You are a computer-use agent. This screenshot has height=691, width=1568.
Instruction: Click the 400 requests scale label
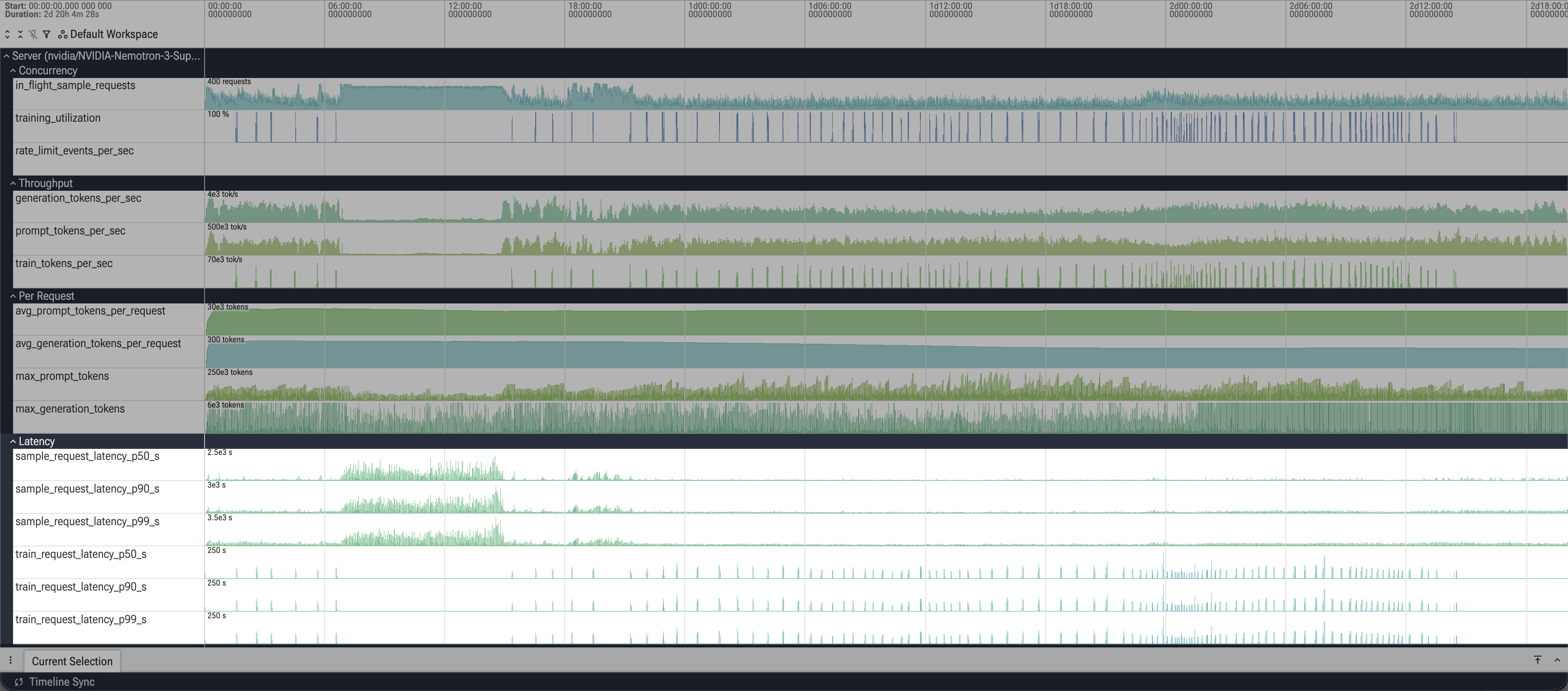point(229,82)
